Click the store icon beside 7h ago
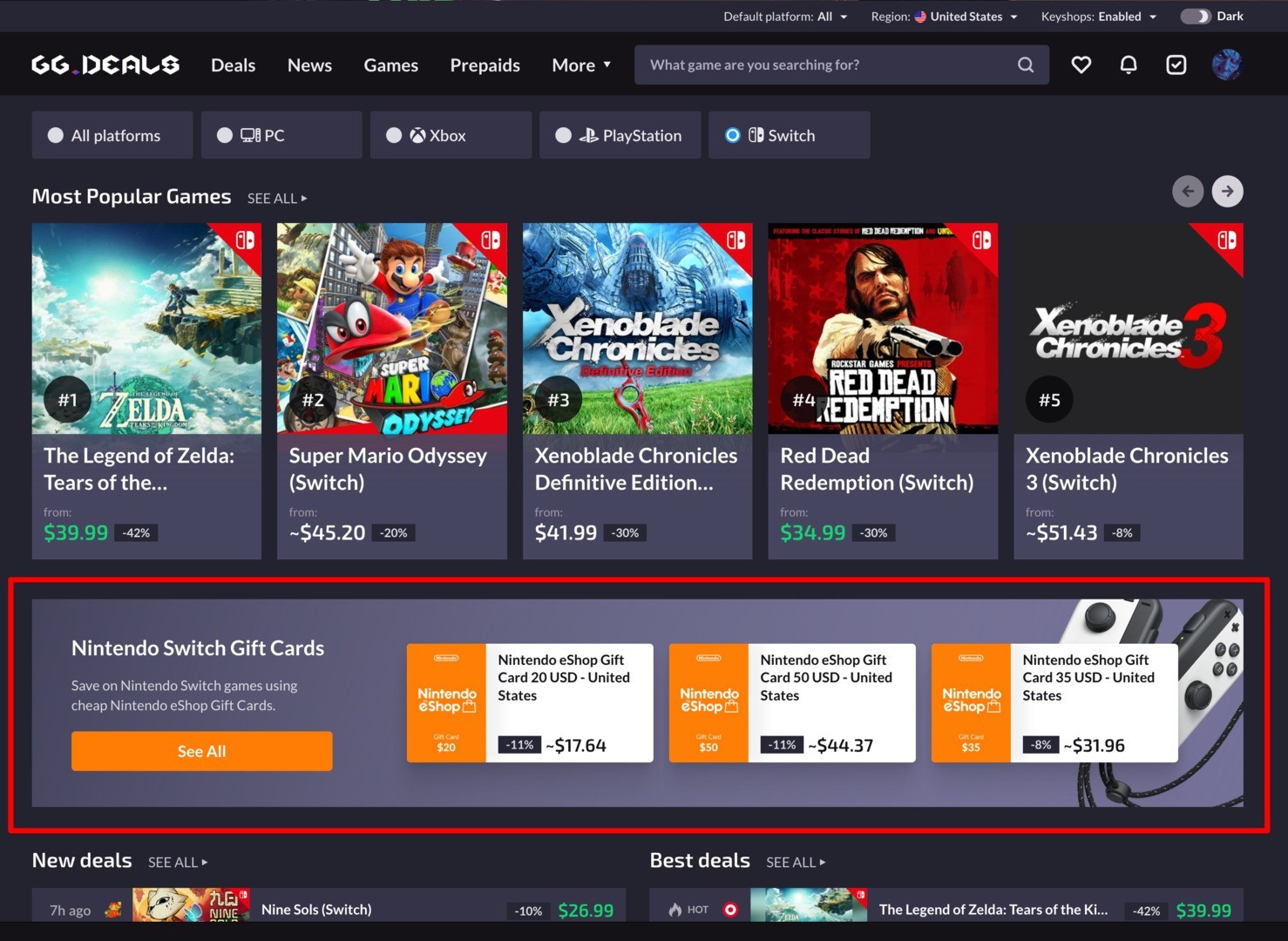The width and height of the screenshot is (1288, 941). pyautogui.click(x=113, y=910)
